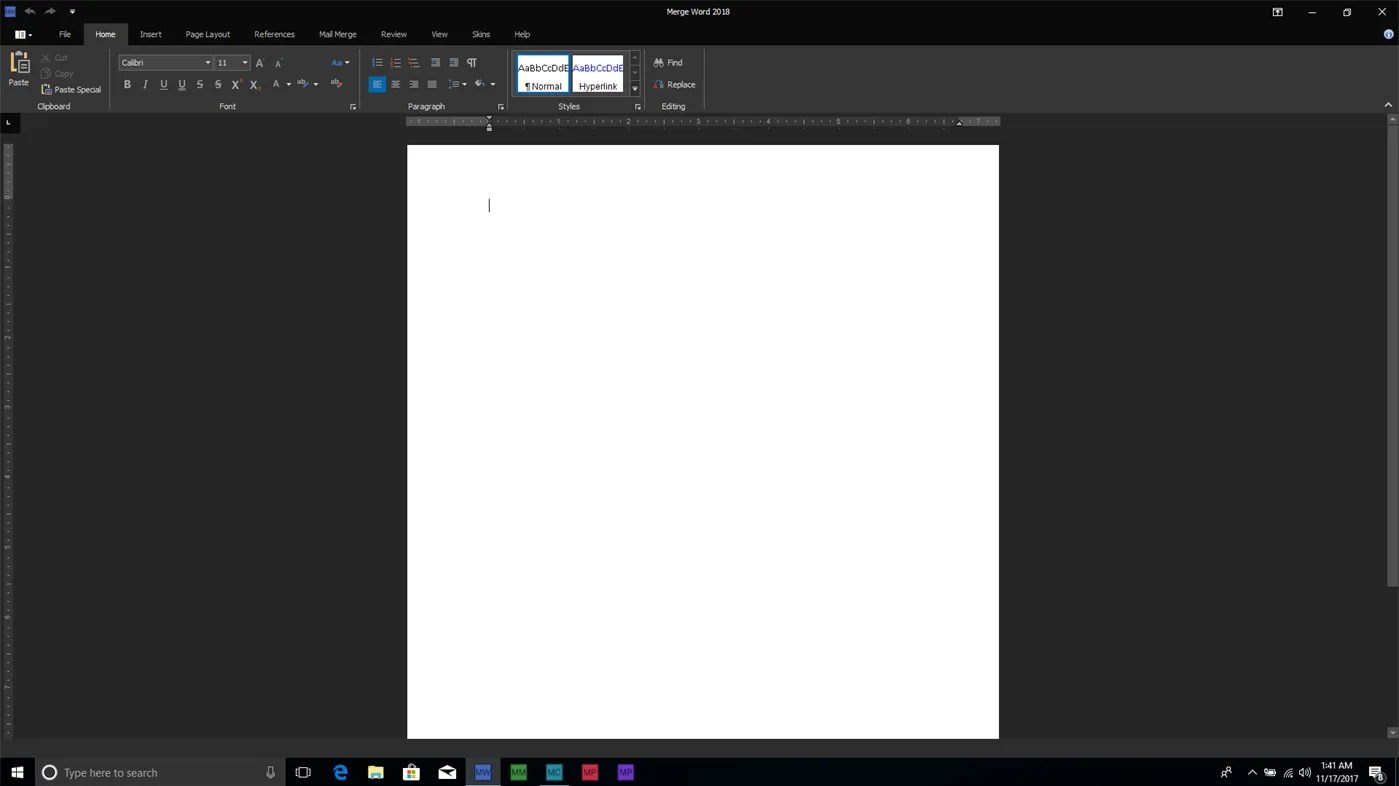This screenshot has width=1399, height=786.
Task: Open the font name dropdown
Action: (x=206, y=62)
